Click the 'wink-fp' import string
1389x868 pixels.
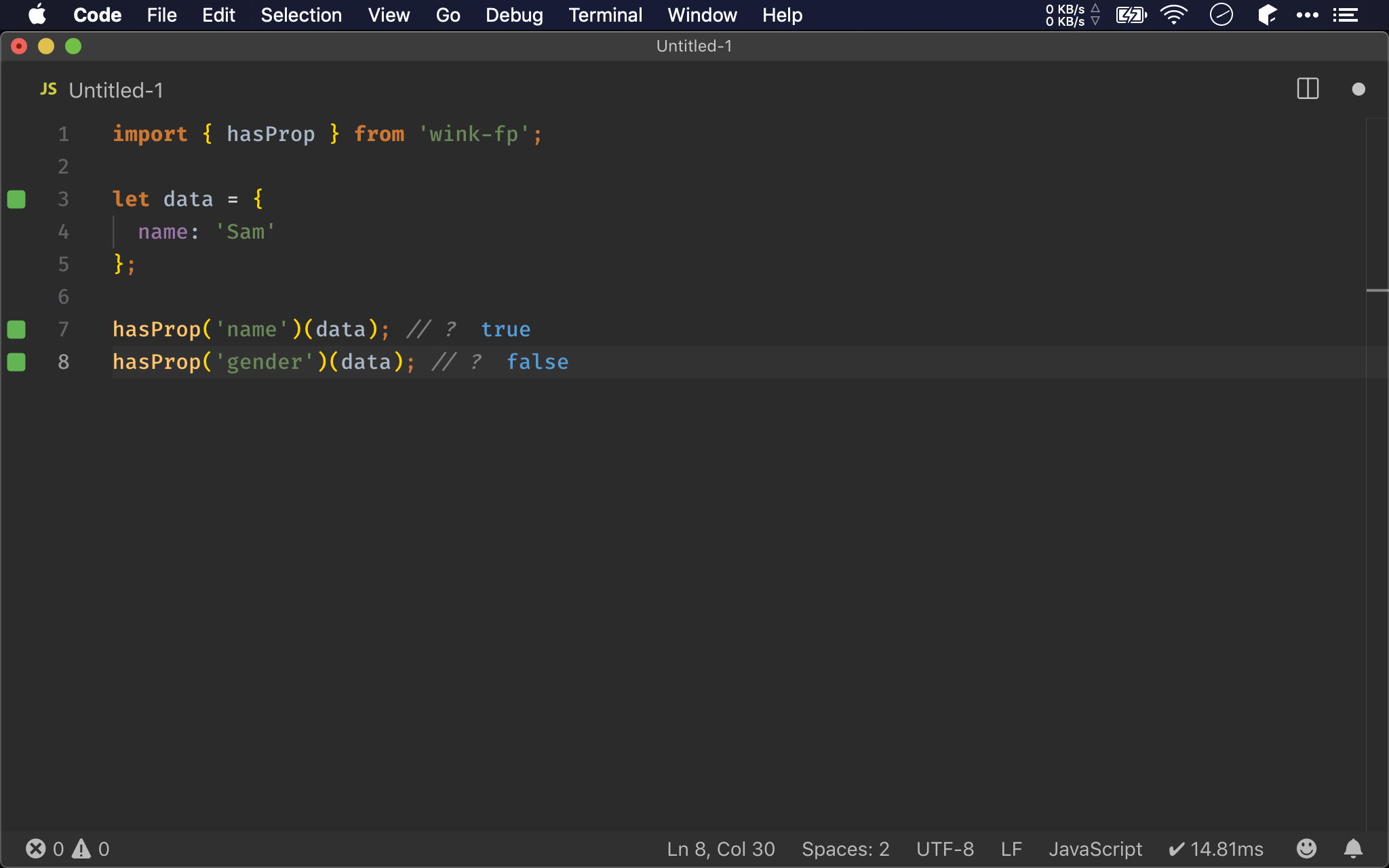point(473,134)
